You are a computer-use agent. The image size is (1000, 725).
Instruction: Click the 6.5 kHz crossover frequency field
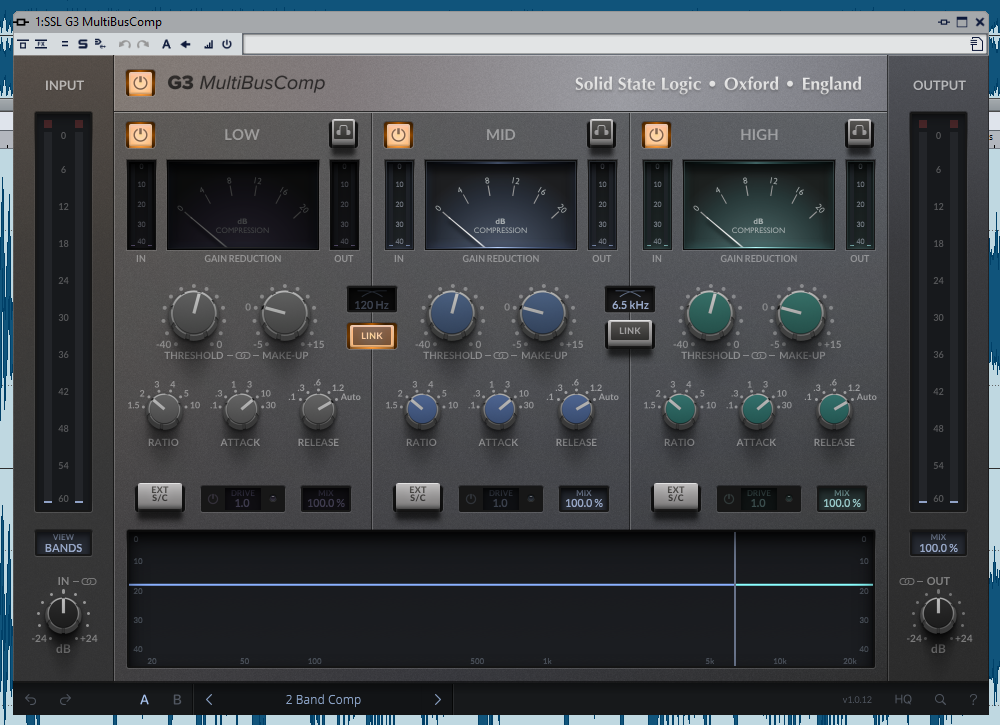(x=629, y=299)
